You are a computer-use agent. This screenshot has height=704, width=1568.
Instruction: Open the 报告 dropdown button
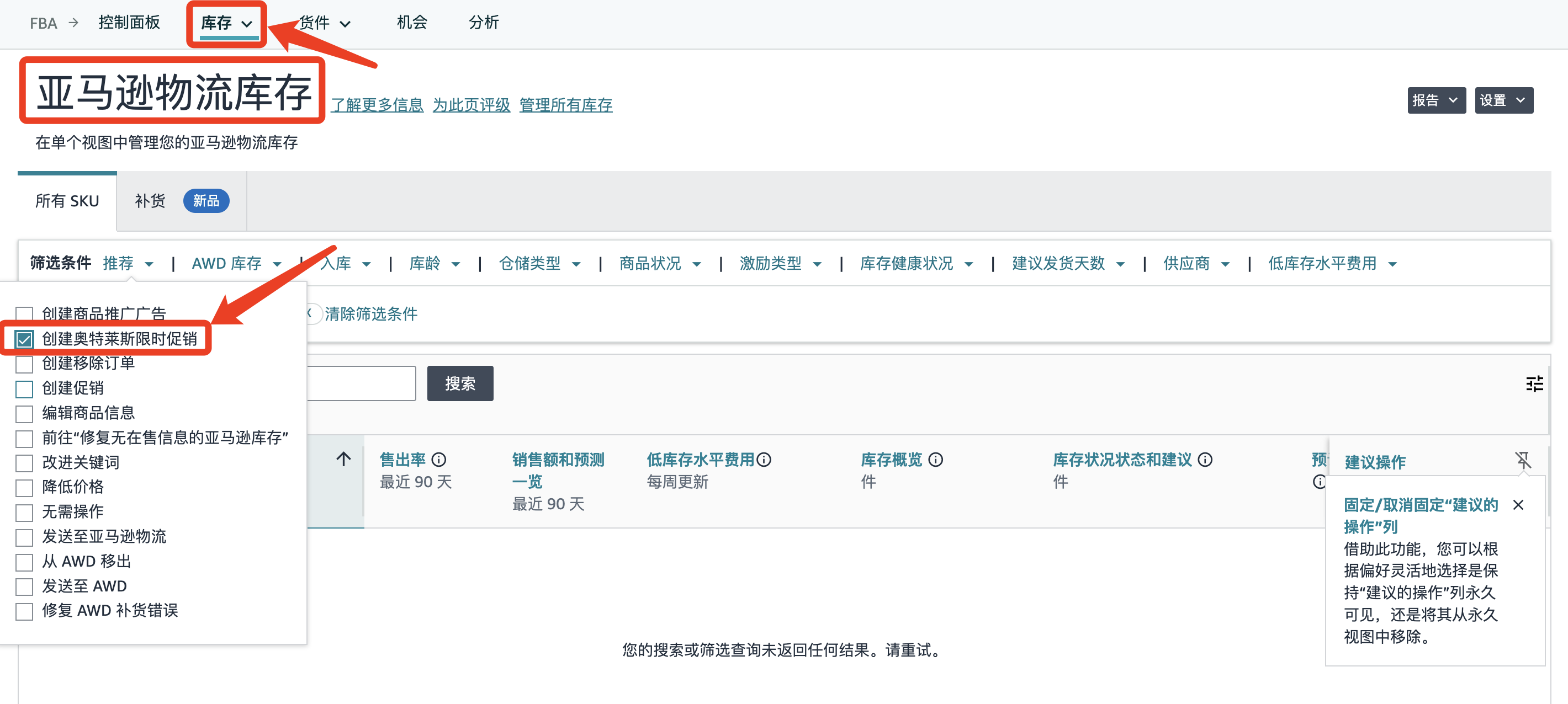click(1436, 100)
